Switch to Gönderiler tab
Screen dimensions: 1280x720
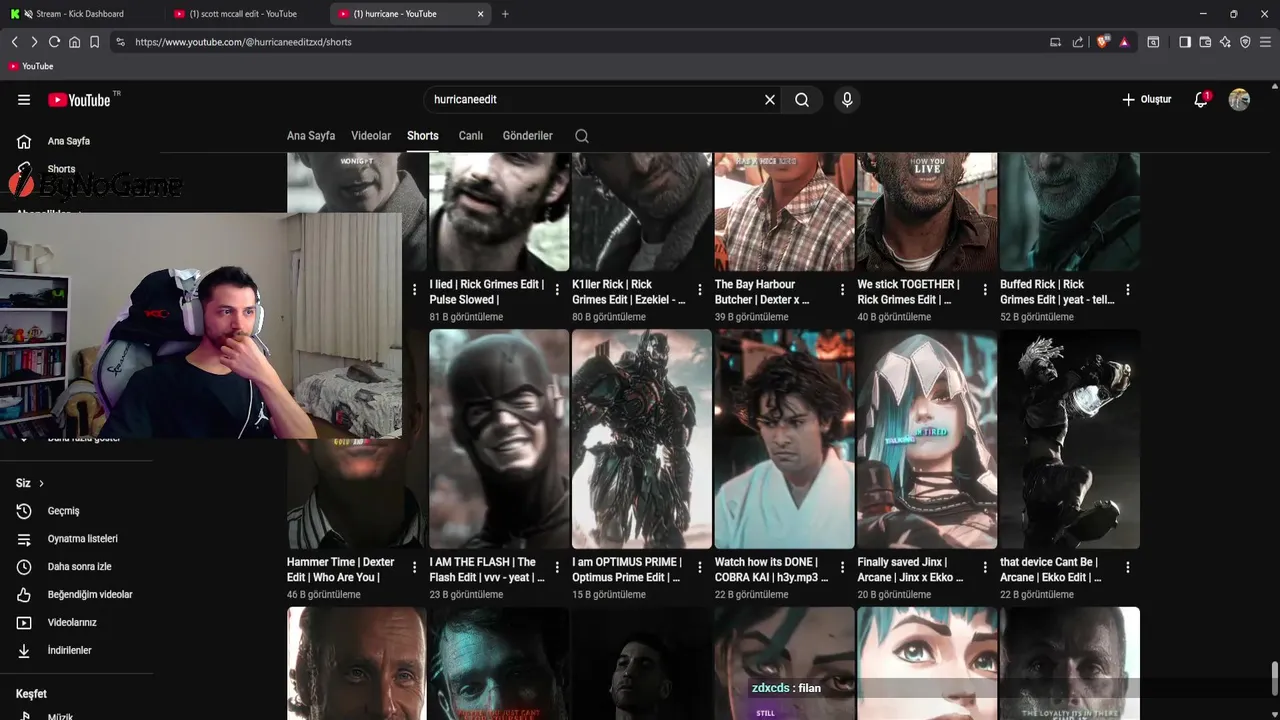point(528,136)
